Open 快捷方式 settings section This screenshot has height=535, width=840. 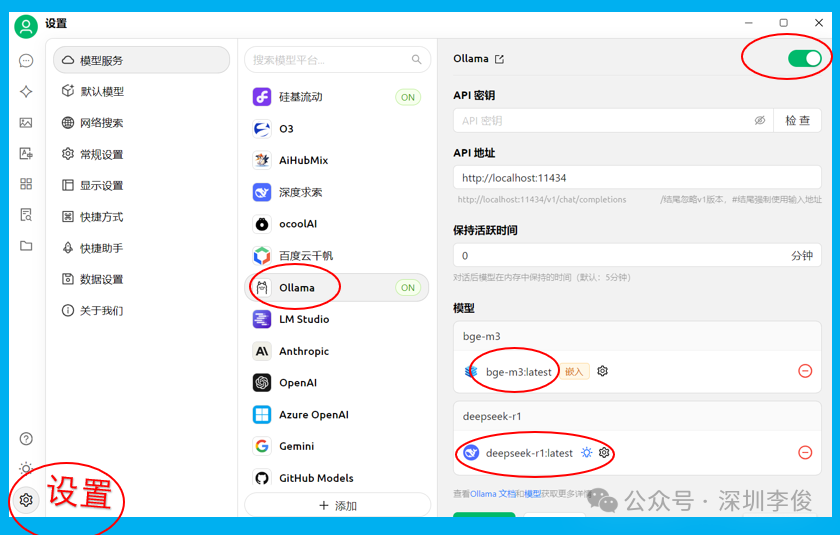coord(141,217)
